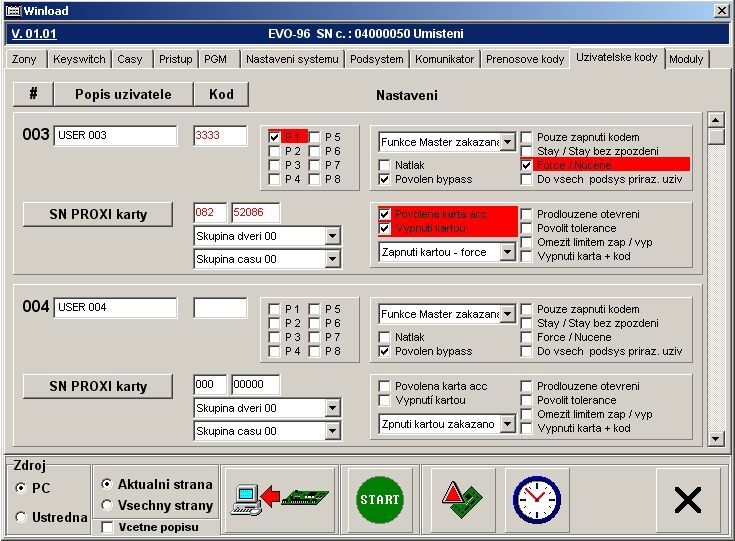
Task: Open the clock time settings icon
Action: point(536,498)
